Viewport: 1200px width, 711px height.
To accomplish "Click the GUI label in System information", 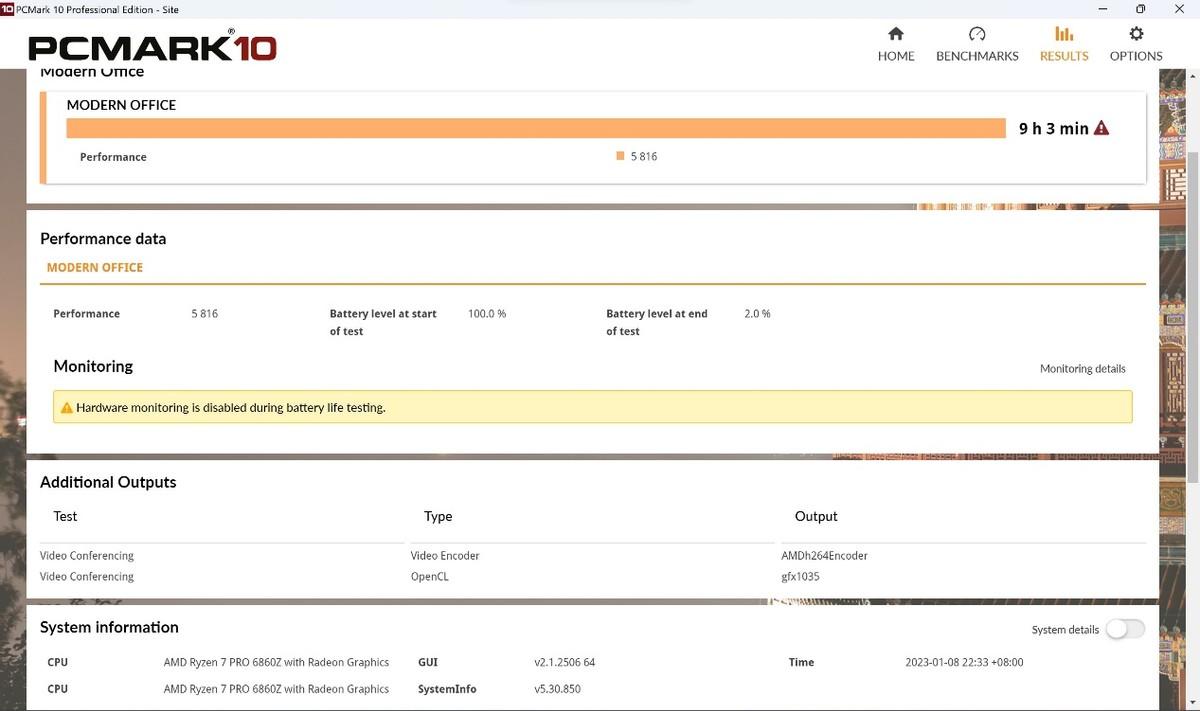I will (428, 662).
